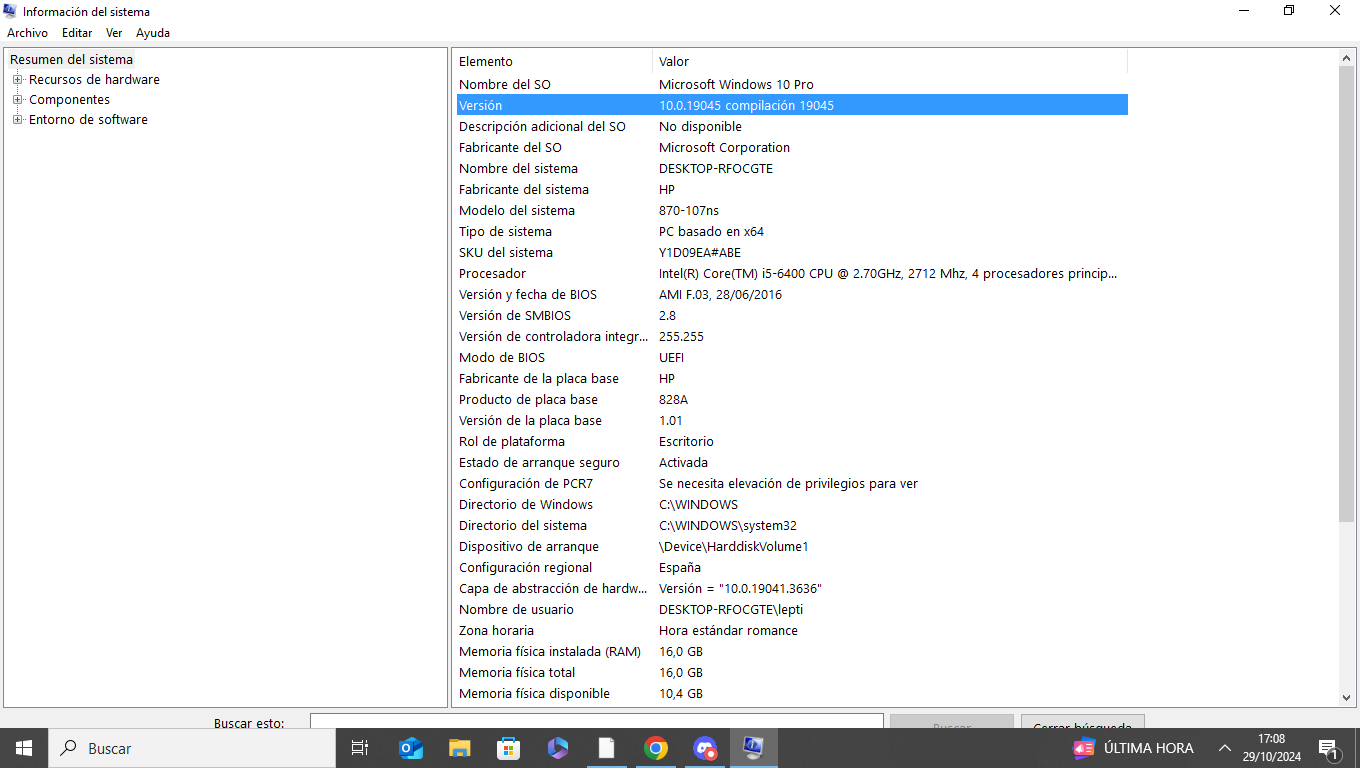Select the Modo de BIOS row
The width and height of the screenshot is (1360, 768).
(792, 358)
